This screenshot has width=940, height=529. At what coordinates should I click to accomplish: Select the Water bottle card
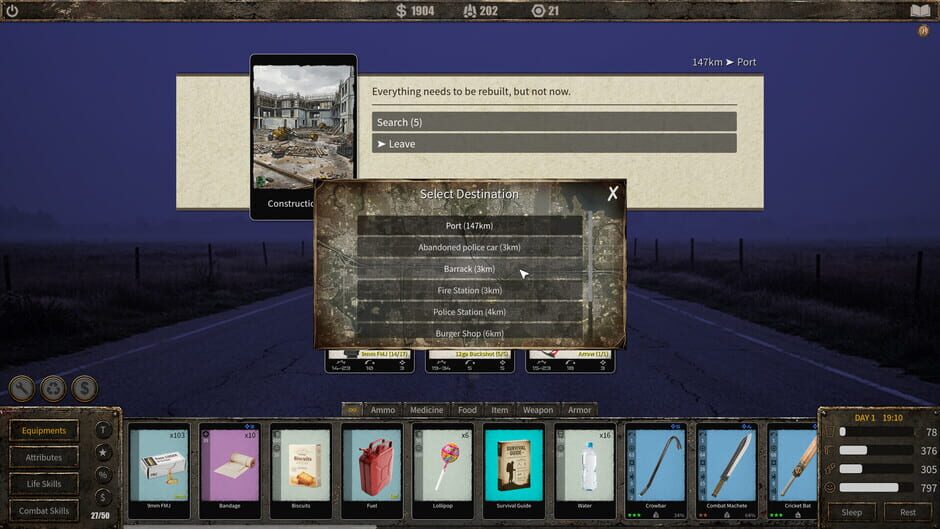coord(585,471)
